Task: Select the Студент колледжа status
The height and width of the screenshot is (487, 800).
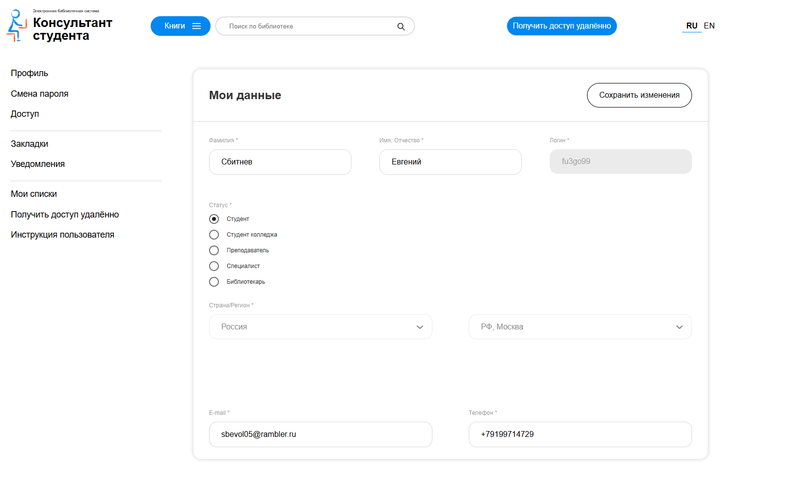Action: [x=214, y=235]
